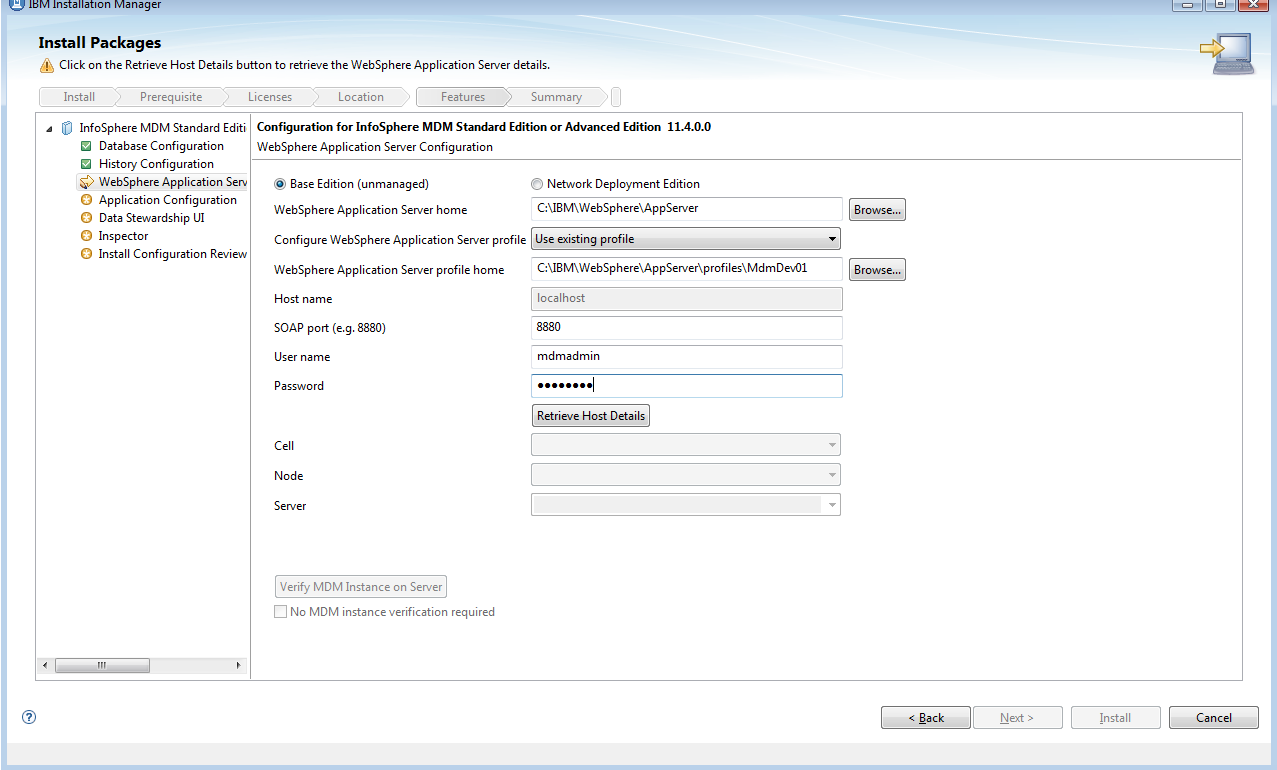Click the IBM Installation Manager title bar icon
Viewport: 1277px width, 770px height.
17,4
